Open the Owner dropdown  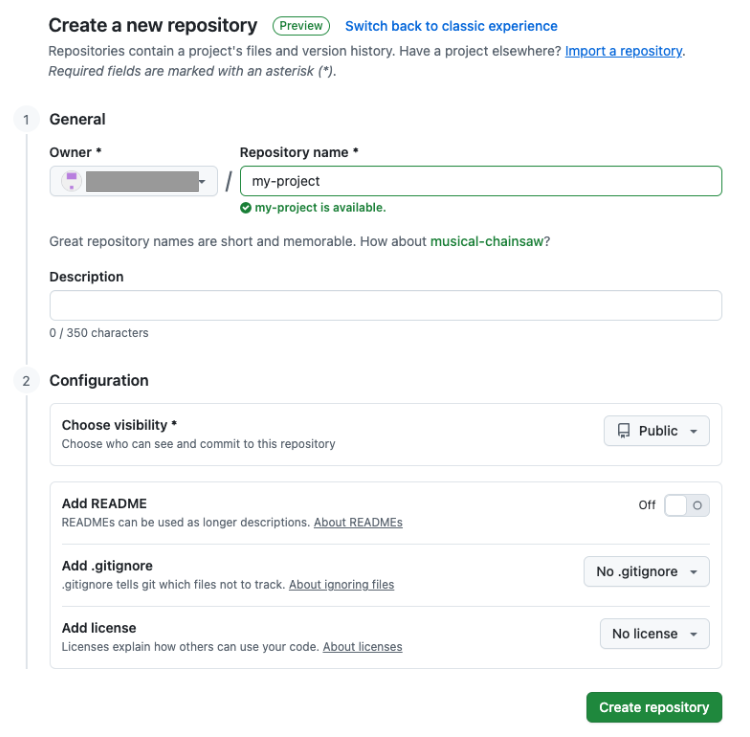pos(133,181)
